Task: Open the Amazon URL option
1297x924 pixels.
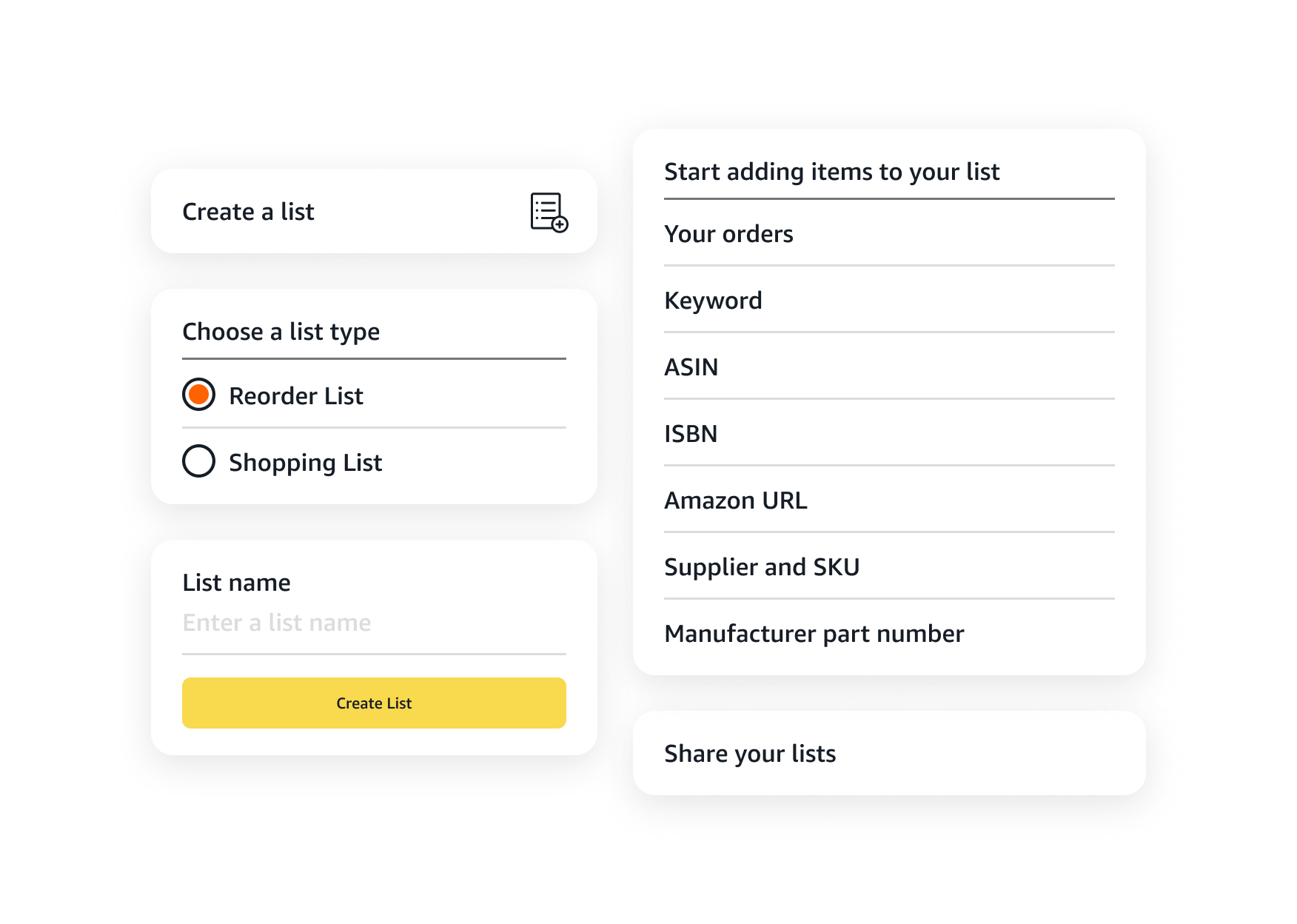Action: [736, 500]
